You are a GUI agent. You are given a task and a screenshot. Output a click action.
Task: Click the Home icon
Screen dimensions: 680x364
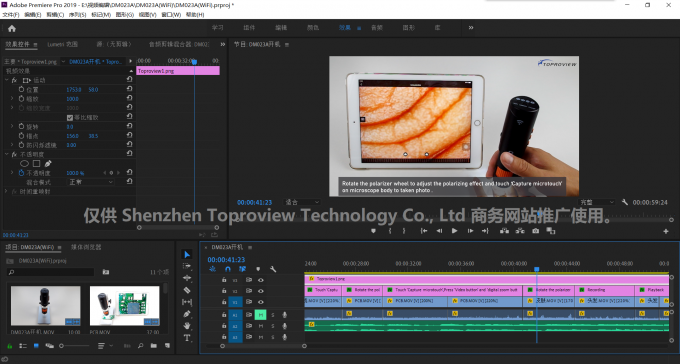pos(12,29)
